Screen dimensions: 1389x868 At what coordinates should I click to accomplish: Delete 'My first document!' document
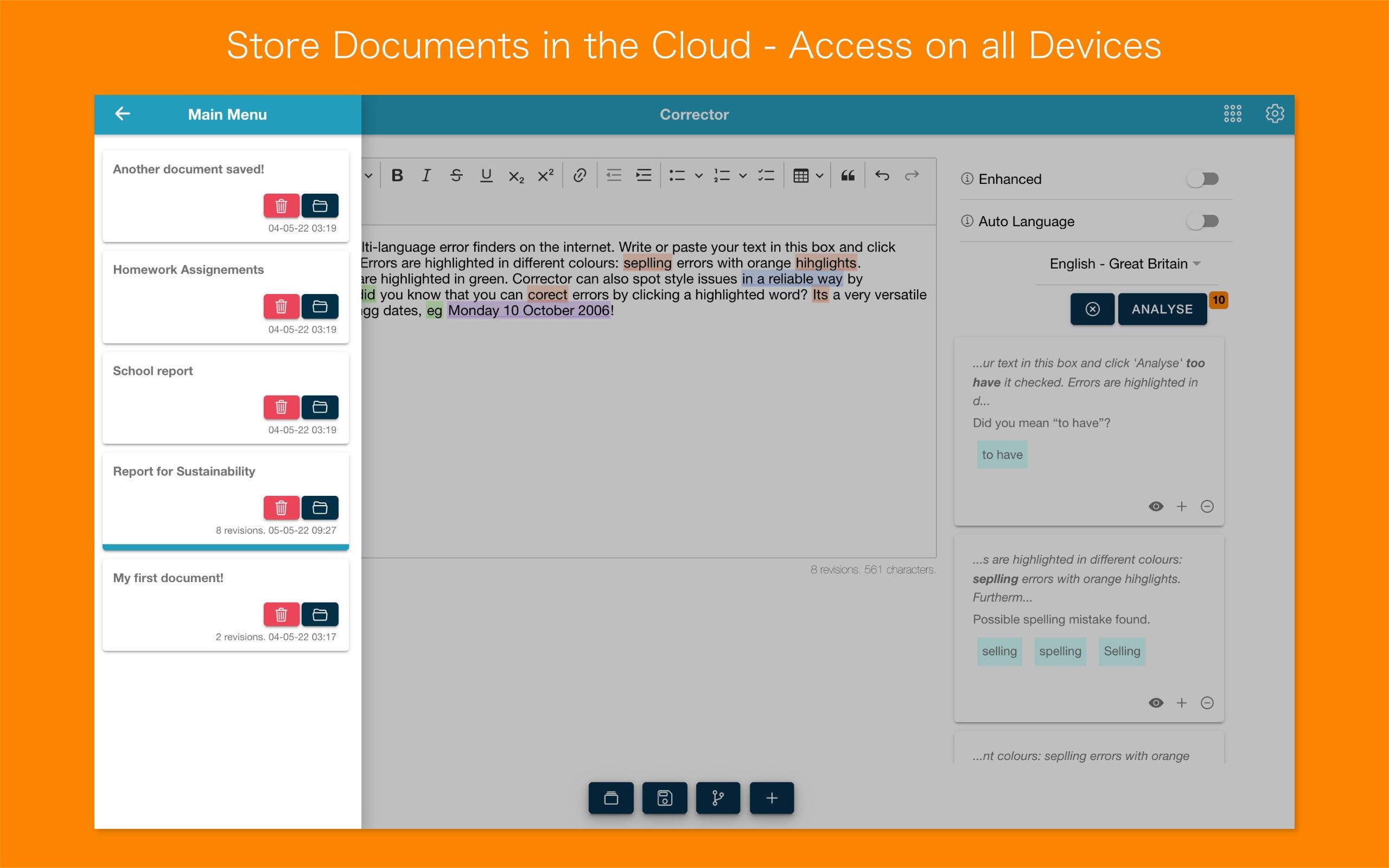tap(281, 614)
